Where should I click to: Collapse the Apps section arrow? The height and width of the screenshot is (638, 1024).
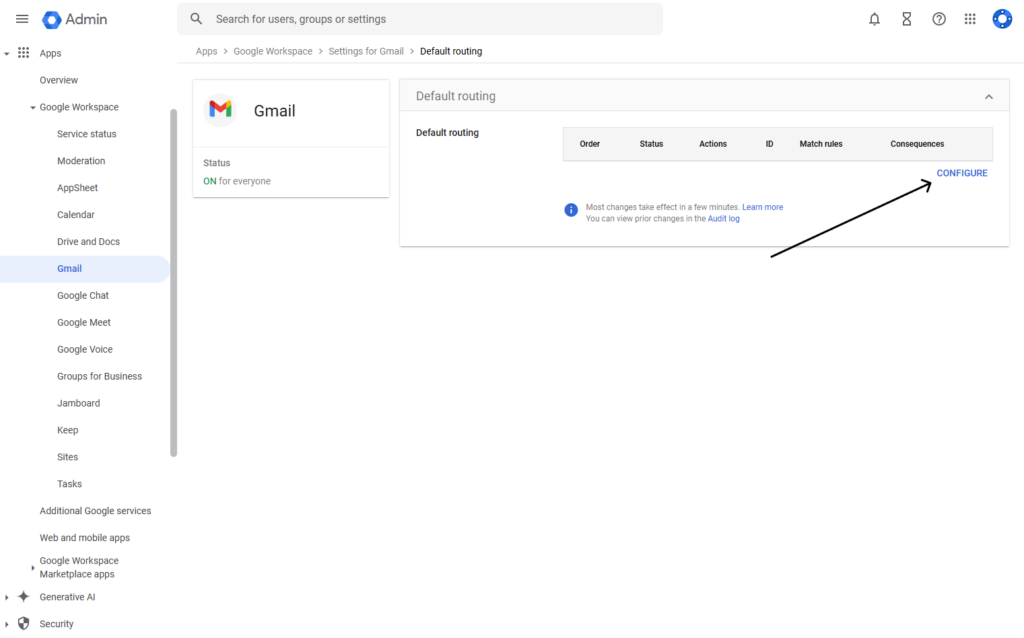[7, 54]
